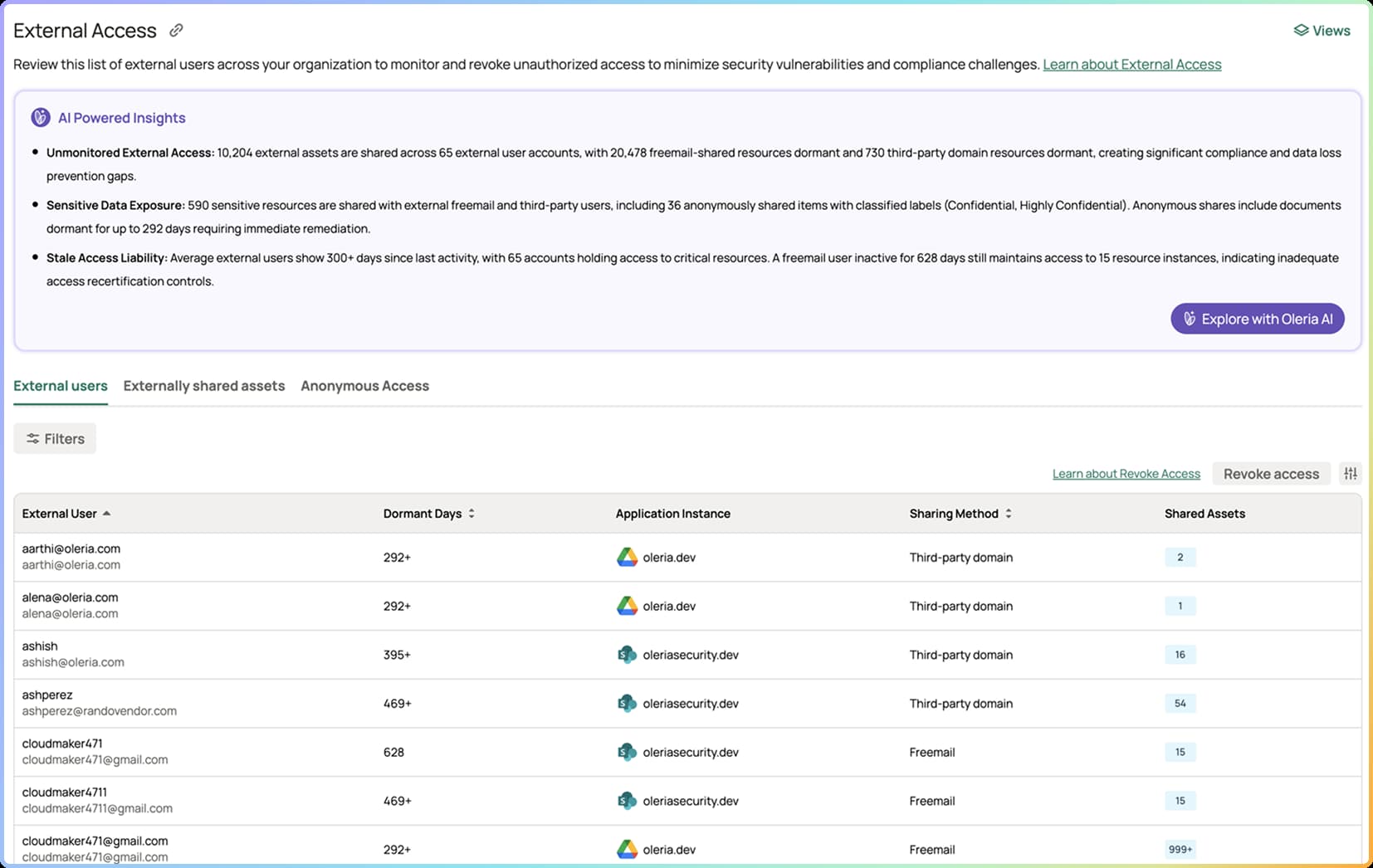Image resolution: width=1373 pixels, height=868 pixels.
Task: Click Shared Assets column header
Action: (1204, 514)
